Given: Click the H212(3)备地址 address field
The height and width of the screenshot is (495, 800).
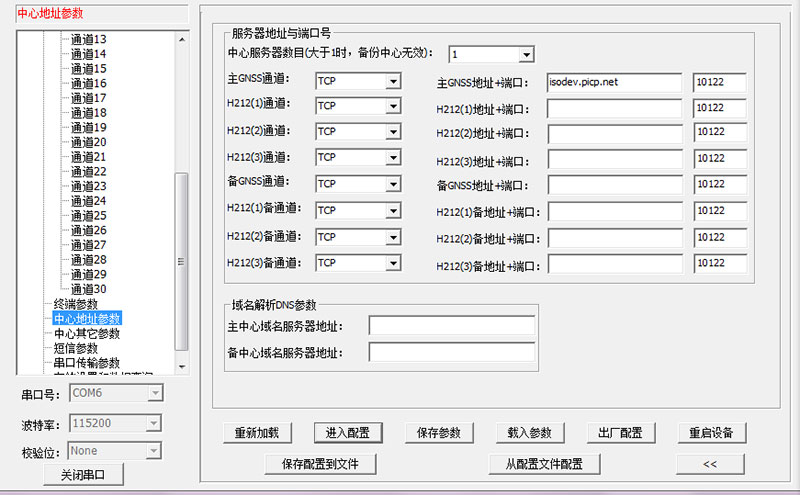Looking at the screenshot, I should [615, 264].
